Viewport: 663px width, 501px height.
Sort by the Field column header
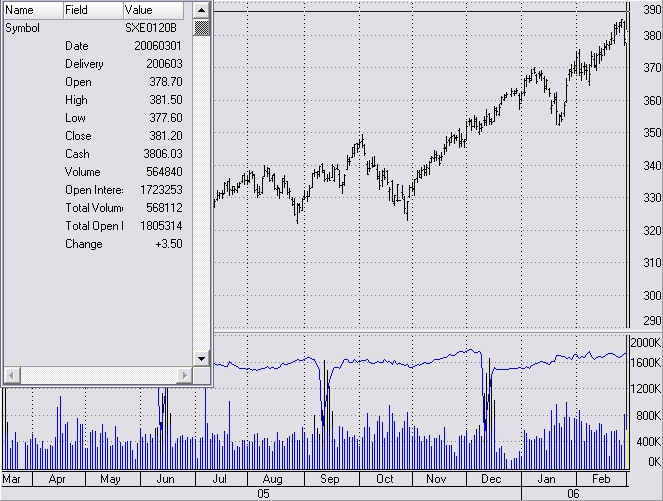91,9
